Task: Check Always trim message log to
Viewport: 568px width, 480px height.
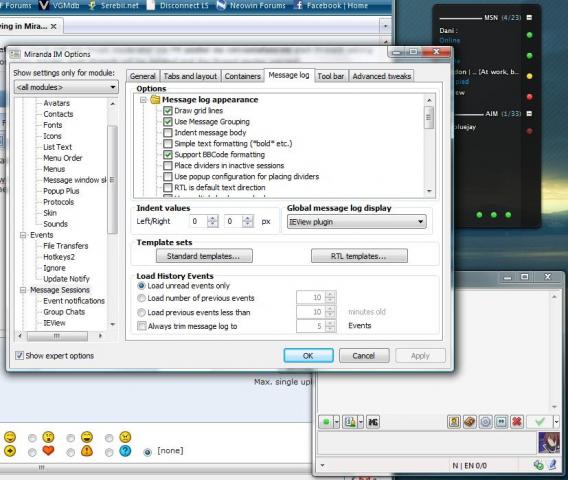Action: tap(142, 326)
